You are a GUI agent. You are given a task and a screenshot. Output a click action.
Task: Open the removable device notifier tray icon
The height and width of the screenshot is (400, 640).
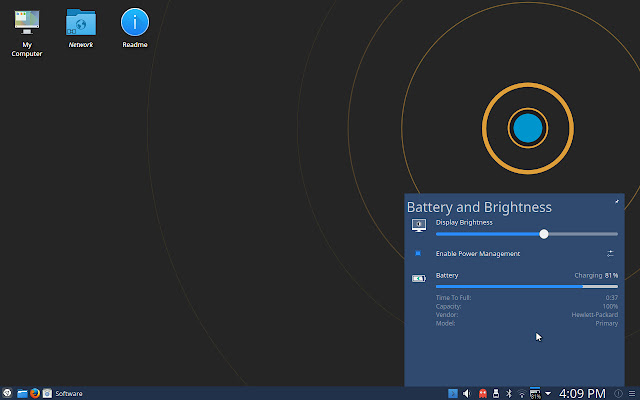click(496, 393)
